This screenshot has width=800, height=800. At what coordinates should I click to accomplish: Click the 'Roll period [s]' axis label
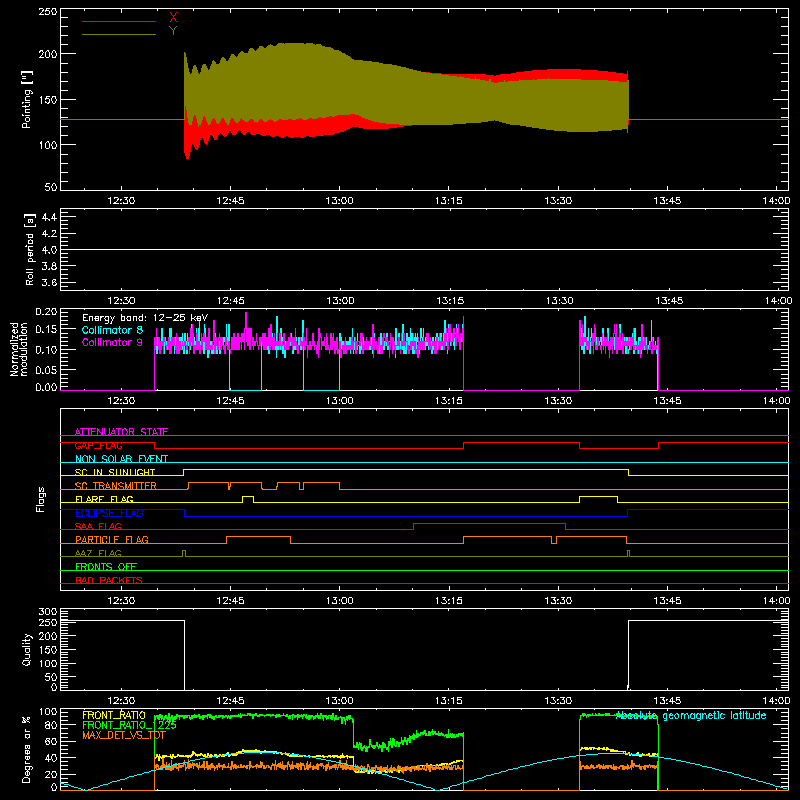(30, 249)
